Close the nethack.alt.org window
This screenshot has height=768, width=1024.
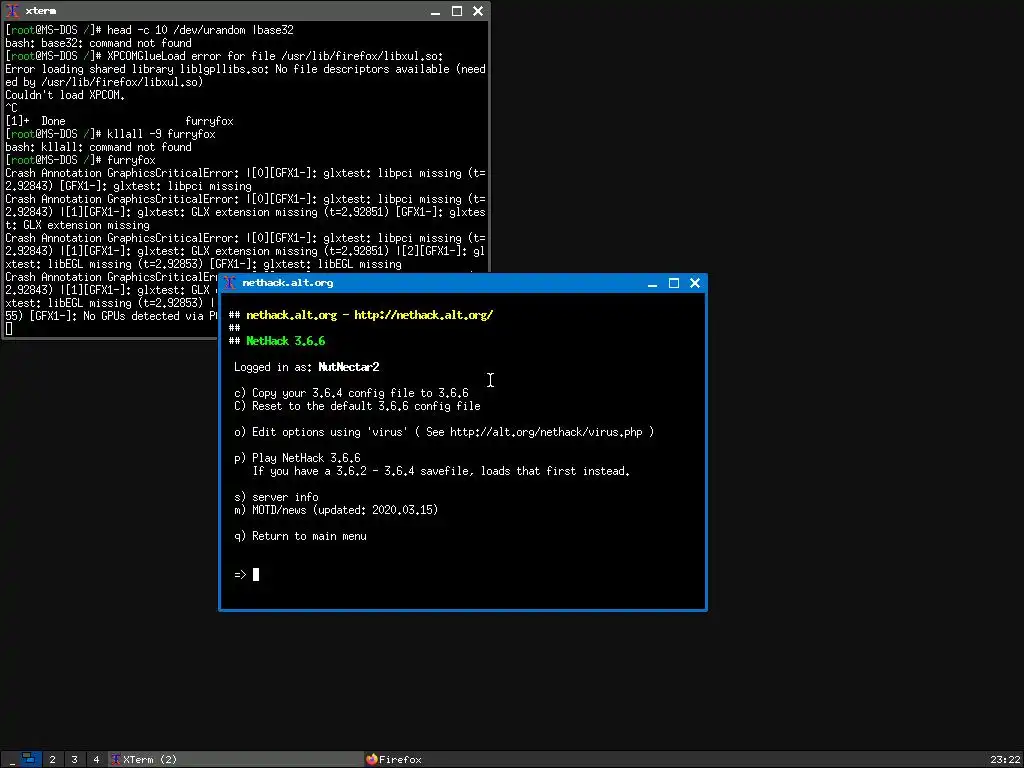click(695, 283)
